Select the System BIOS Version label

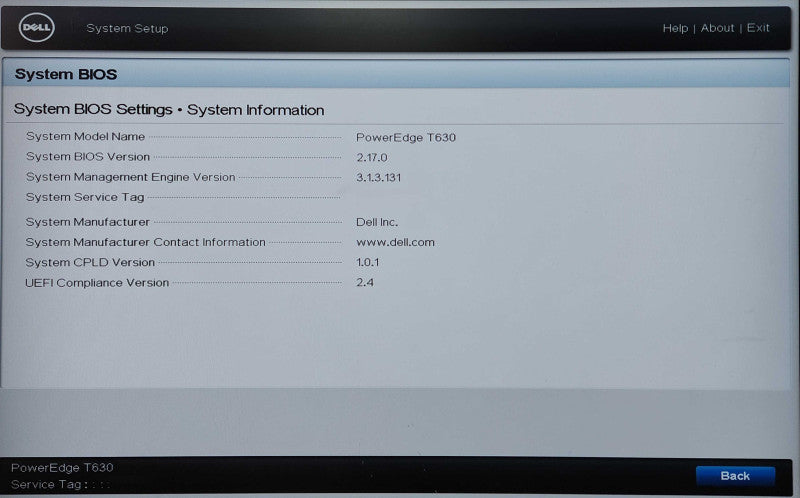(x=88, y=157)
